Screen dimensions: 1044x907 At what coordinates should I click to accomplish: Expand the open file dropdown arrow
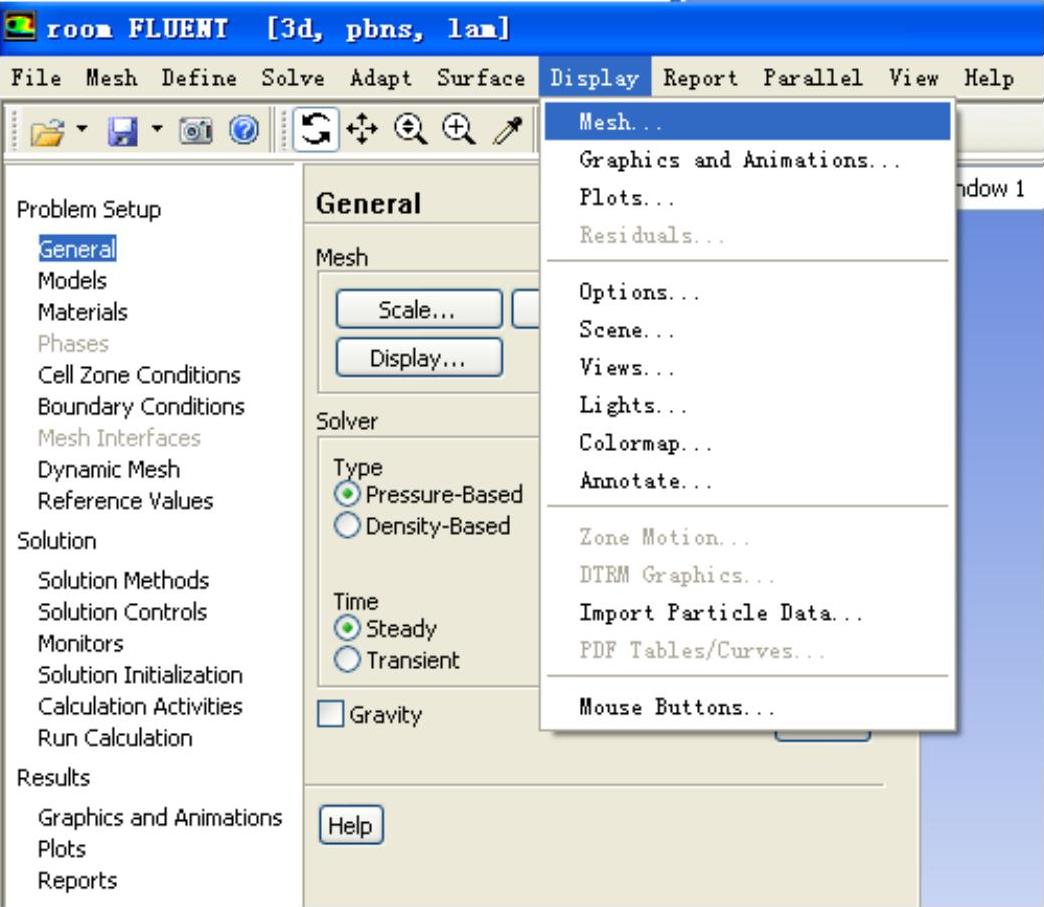coord(83,127)
